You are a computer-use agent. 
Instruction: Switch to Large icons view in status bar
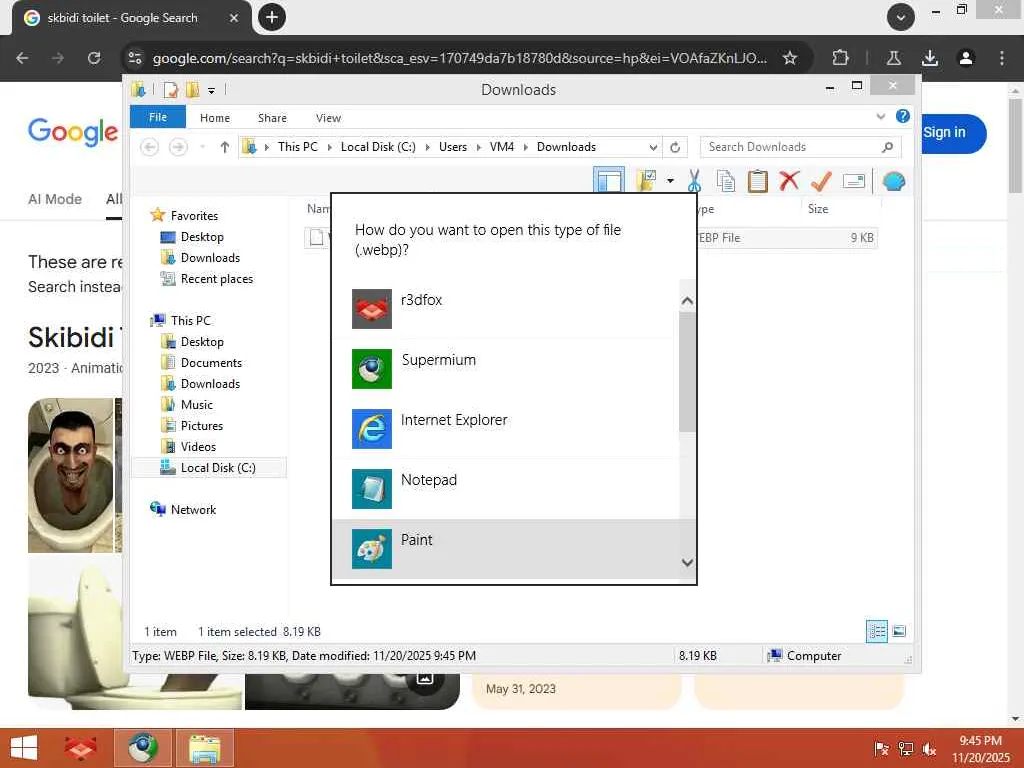click(899, 631)
